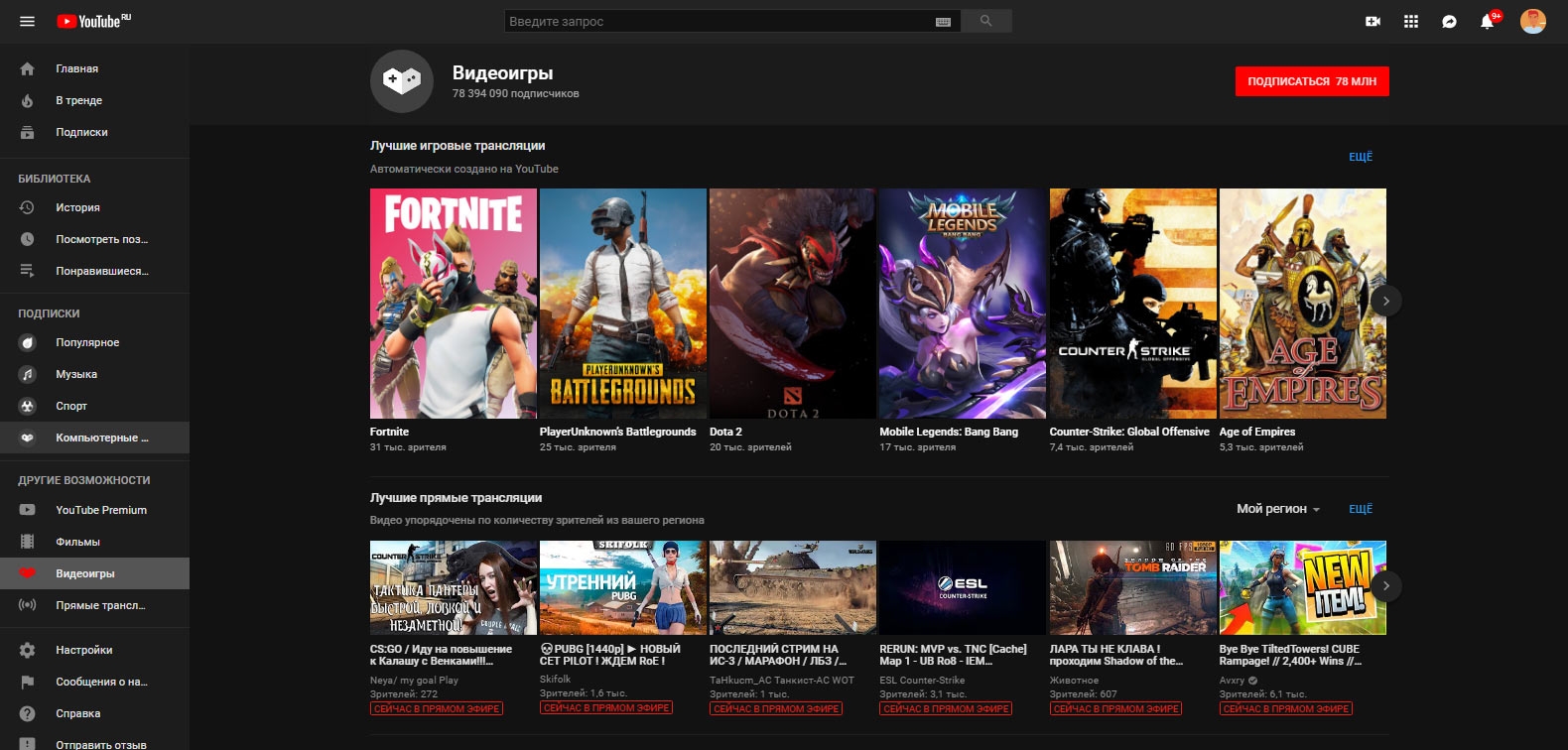Open Понравившиеся liked videos
The height and width of the screenshot is (750, 1568).
[x=94, y=271]
